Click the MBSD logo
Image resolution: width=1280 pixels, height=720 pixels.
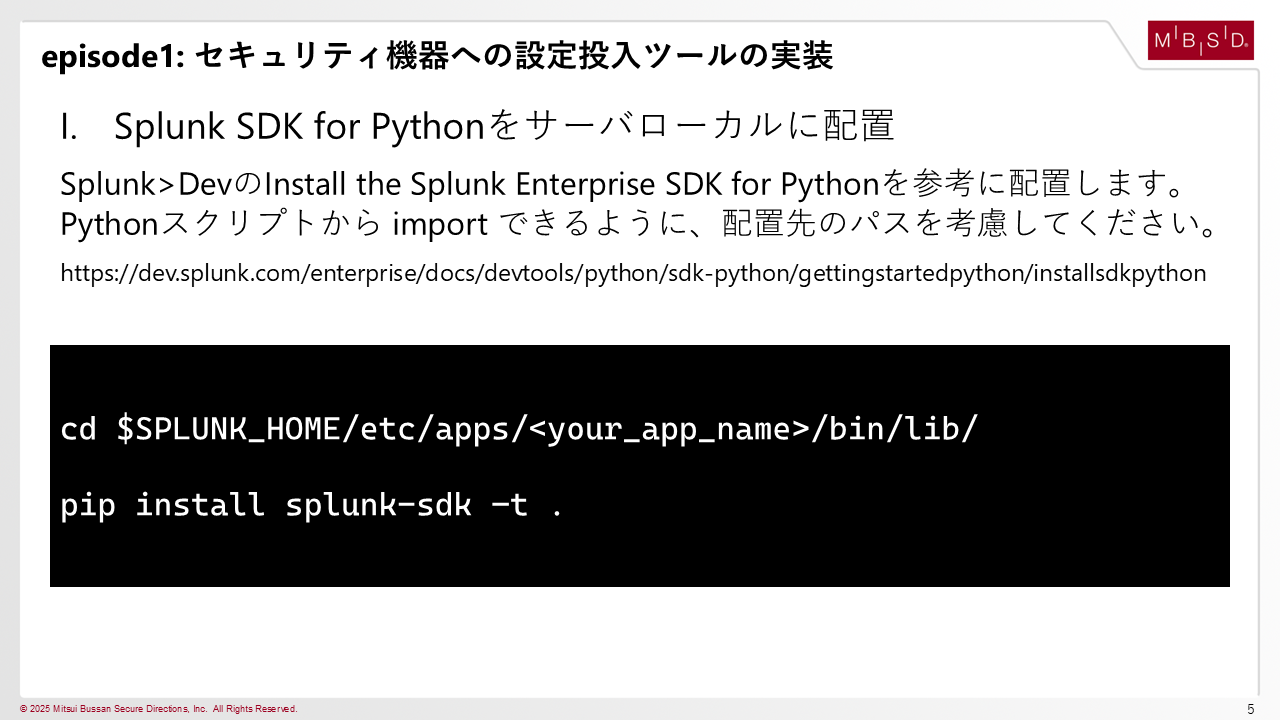point(1200,40)
